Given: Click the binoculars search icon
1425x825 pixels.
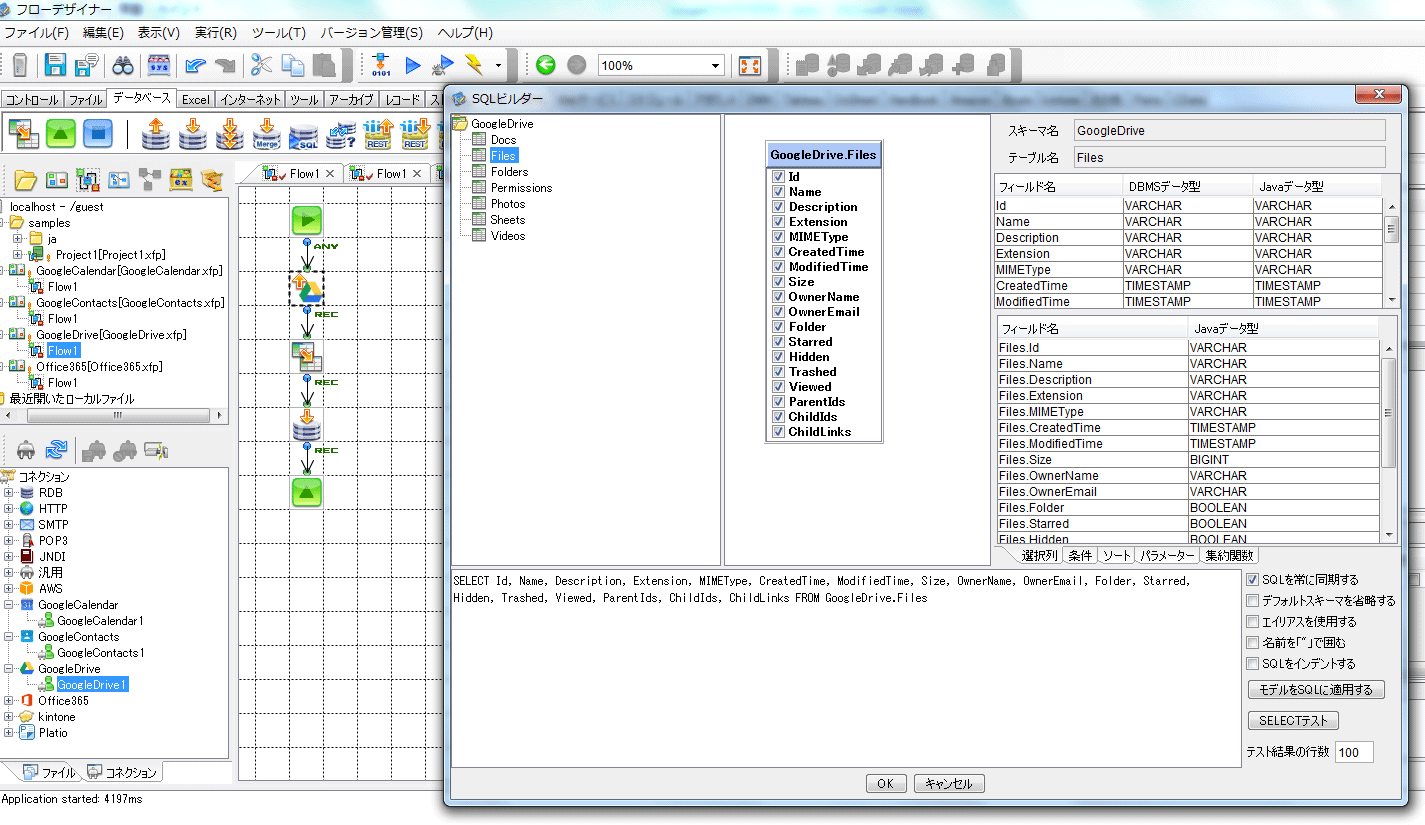Looking at the screenshot, I should click(x=123, y=66).
